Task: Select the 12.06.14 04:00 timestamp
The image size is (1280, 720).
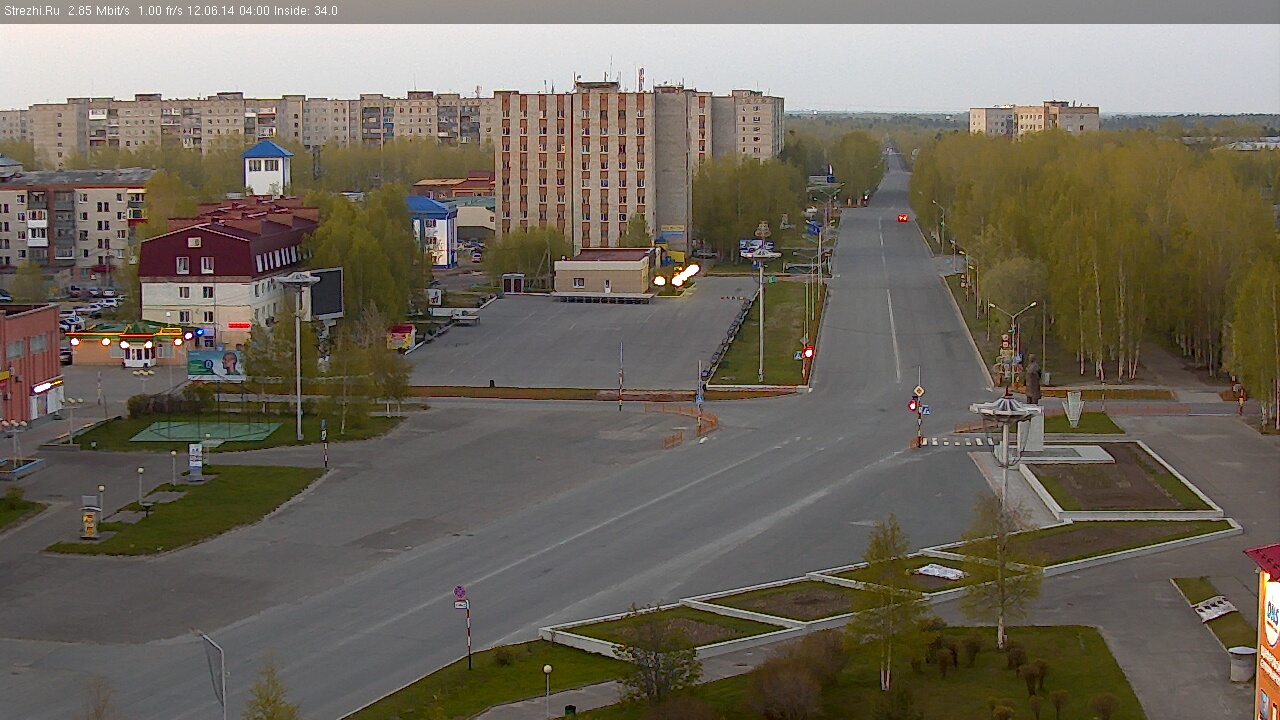Action: (x=226, y=11)
